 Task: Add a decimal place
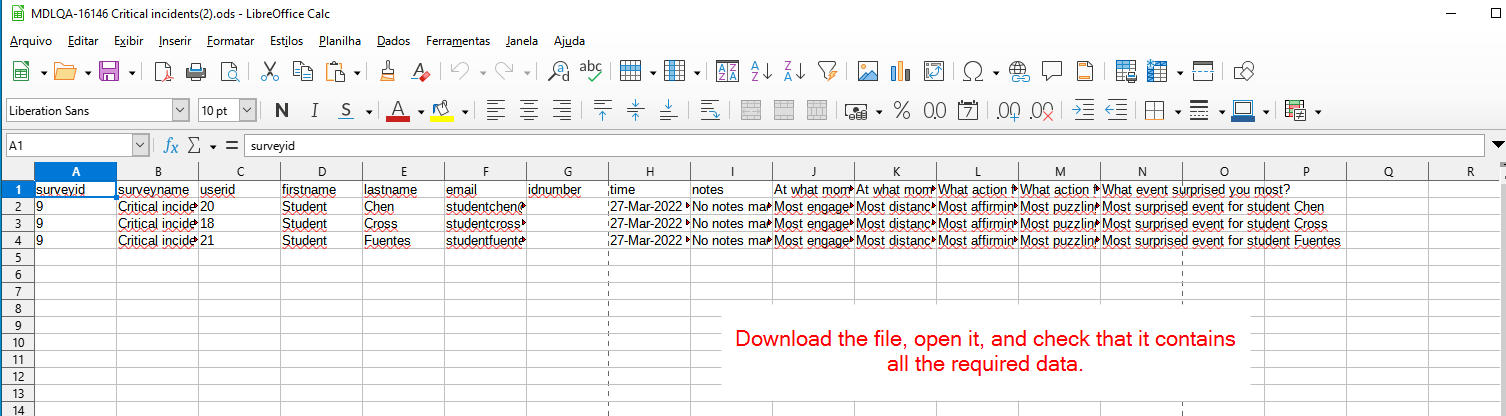coord(1008,110)
